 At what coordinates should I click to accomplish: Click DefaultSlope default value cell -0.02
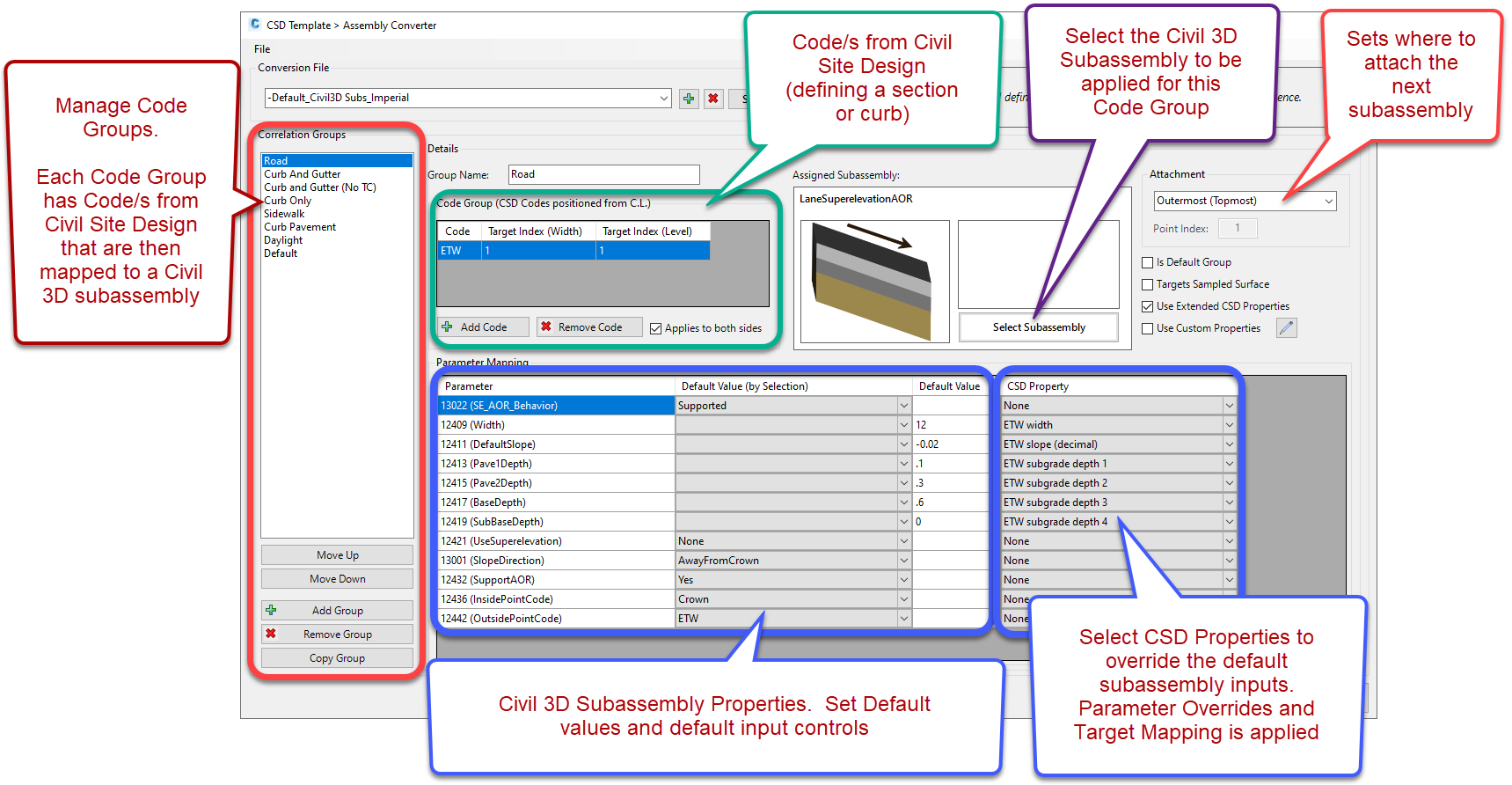pyautogui.click(x=949, y=444)
